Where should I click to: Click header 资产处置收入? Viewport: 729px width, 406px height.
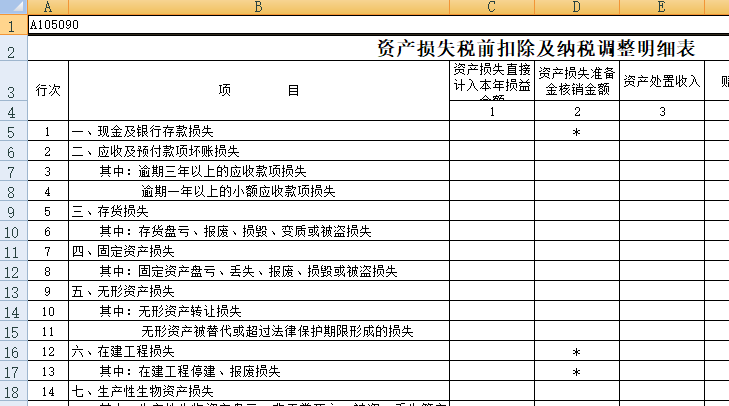(662, 81)
